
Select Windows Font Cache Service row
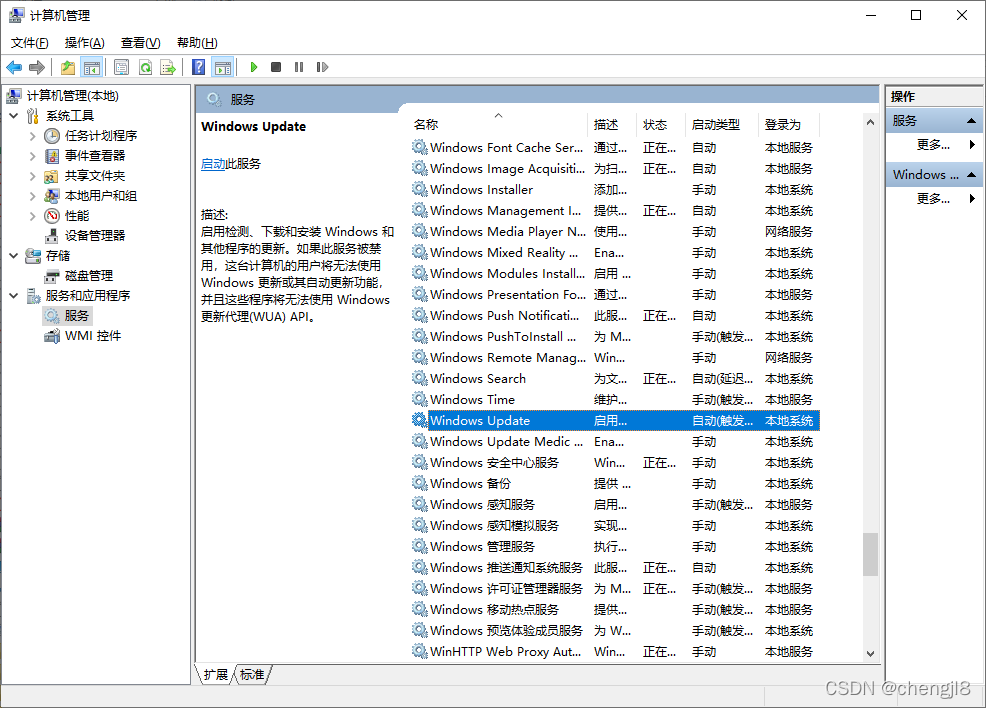coord(616,147)
